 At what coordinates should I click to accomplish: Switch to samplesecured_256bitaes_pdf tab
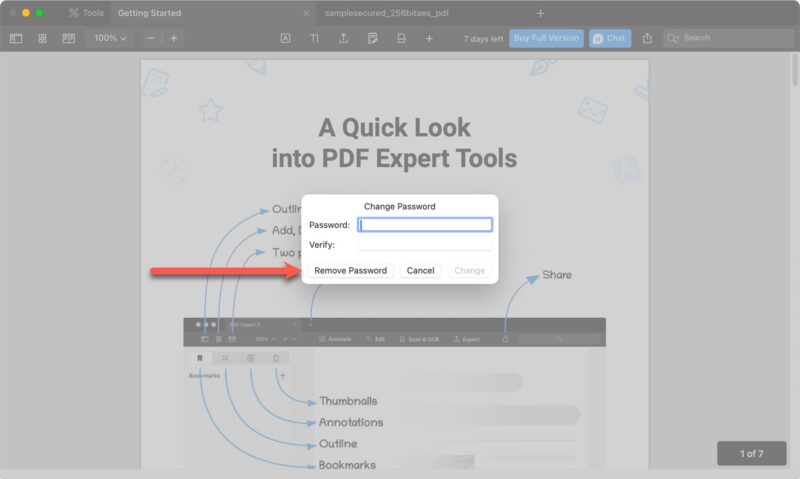(x=387, y=13)
